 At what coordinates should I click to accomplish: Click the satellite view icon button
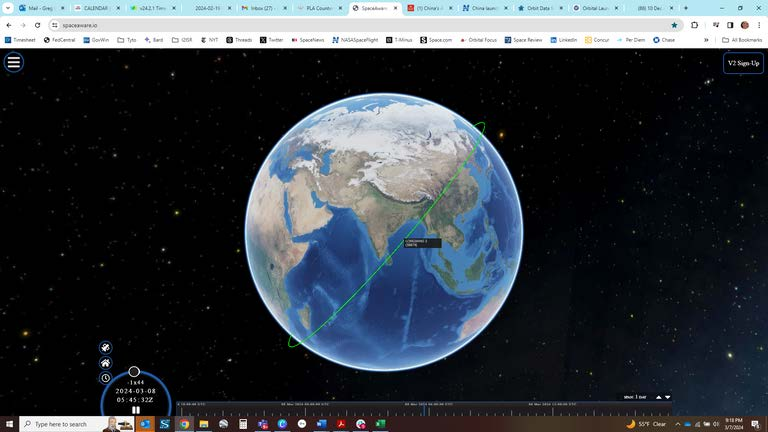[105, 347]
